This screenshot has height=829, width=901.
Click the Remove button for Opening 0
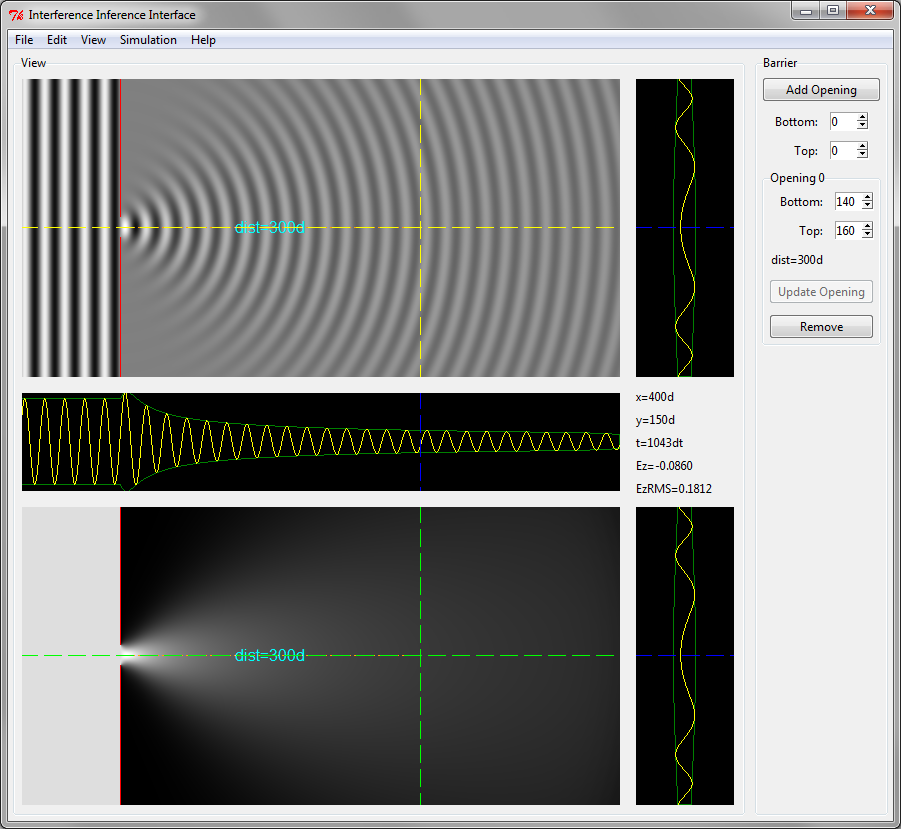pyautogui.click(x=821, y=326)
